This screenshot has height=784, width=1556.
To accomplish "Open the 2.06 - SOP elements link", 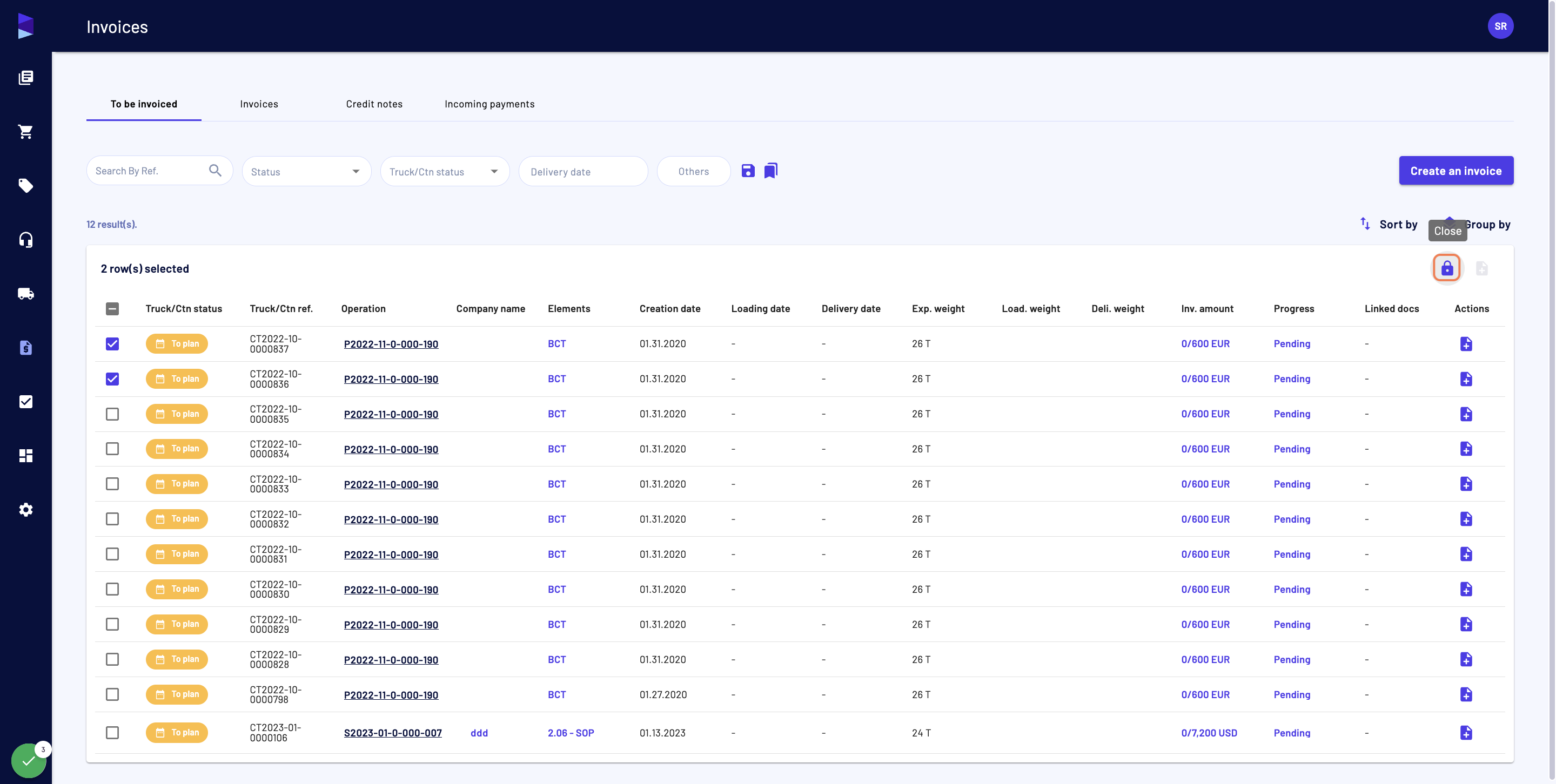I will coord(571,733).
